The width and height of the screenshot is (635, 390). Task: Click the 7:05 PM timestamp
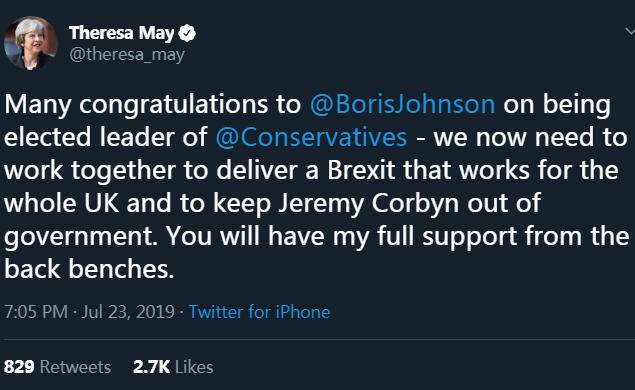pos(36,312)
